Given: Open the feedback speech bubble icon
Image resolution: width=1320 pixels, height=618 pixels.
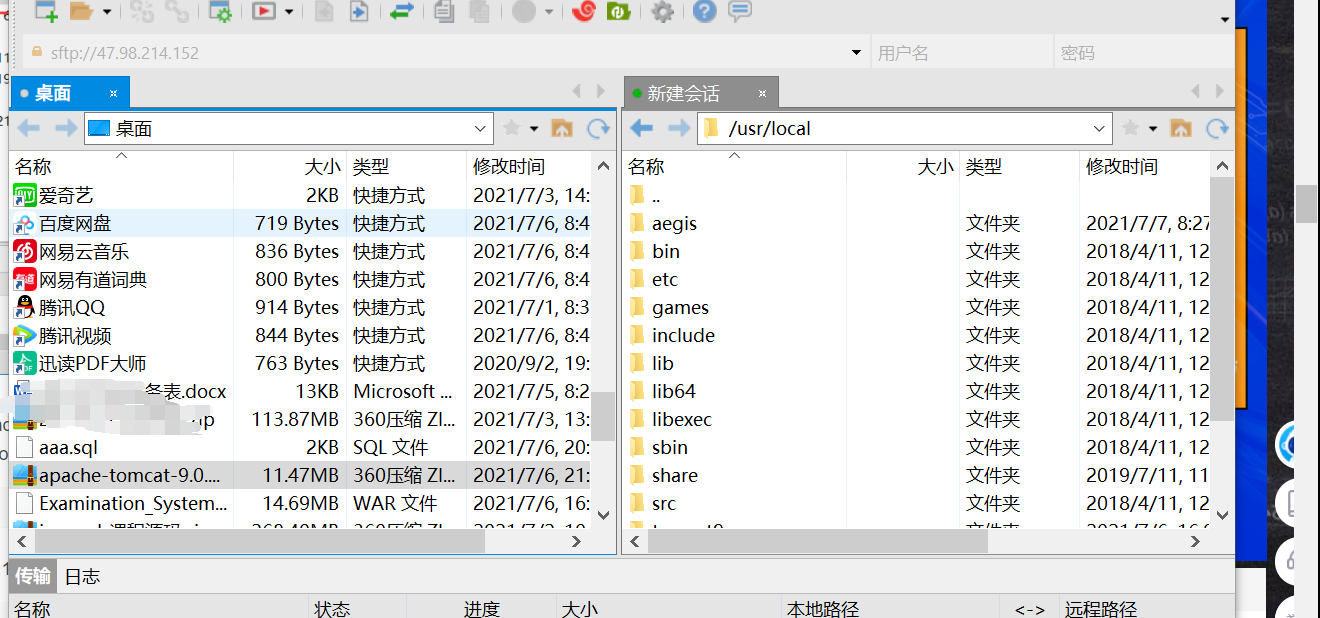Looking at the screenshot, I should coord(742,14).
